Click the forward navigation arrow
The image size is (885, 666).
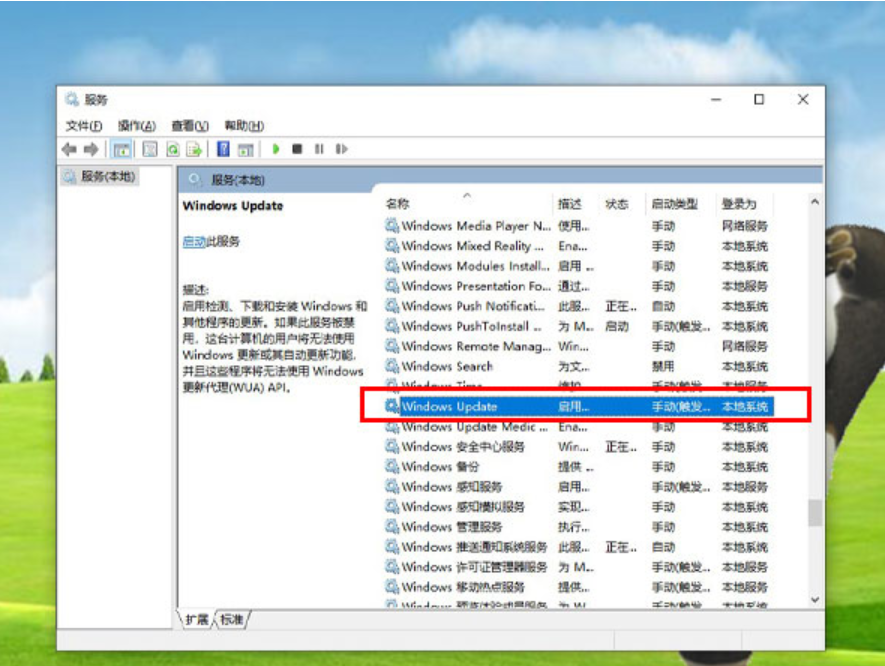[89, 150]
